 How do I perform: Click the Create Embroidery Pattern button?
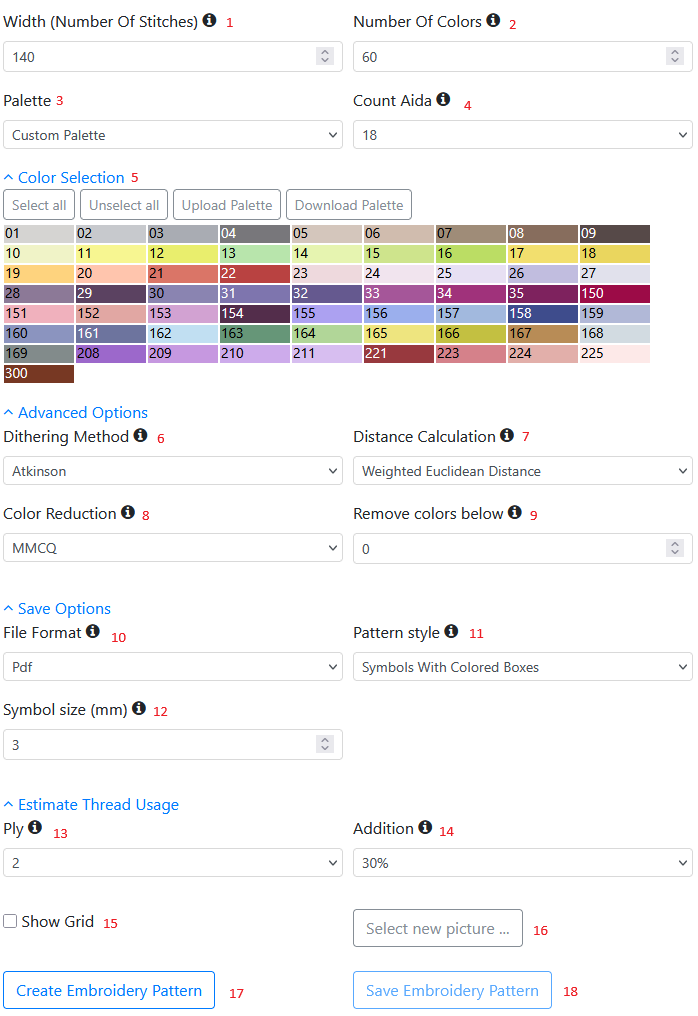pos(109,990)
